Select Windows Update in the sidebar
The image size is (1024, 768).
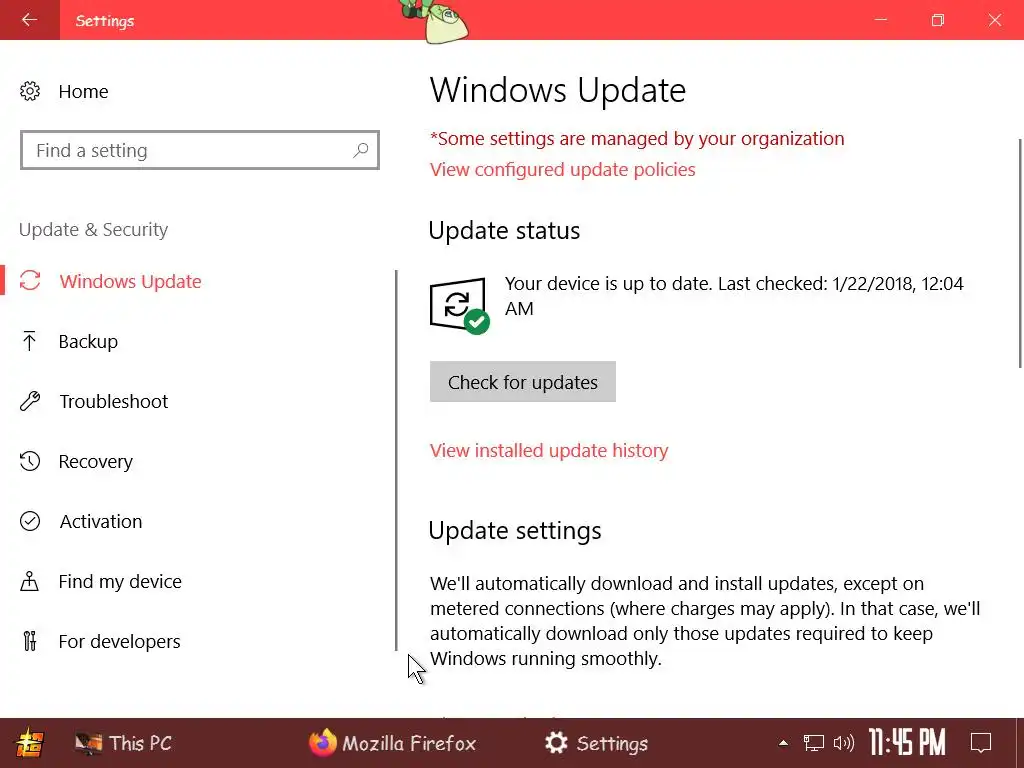point(131,281)
